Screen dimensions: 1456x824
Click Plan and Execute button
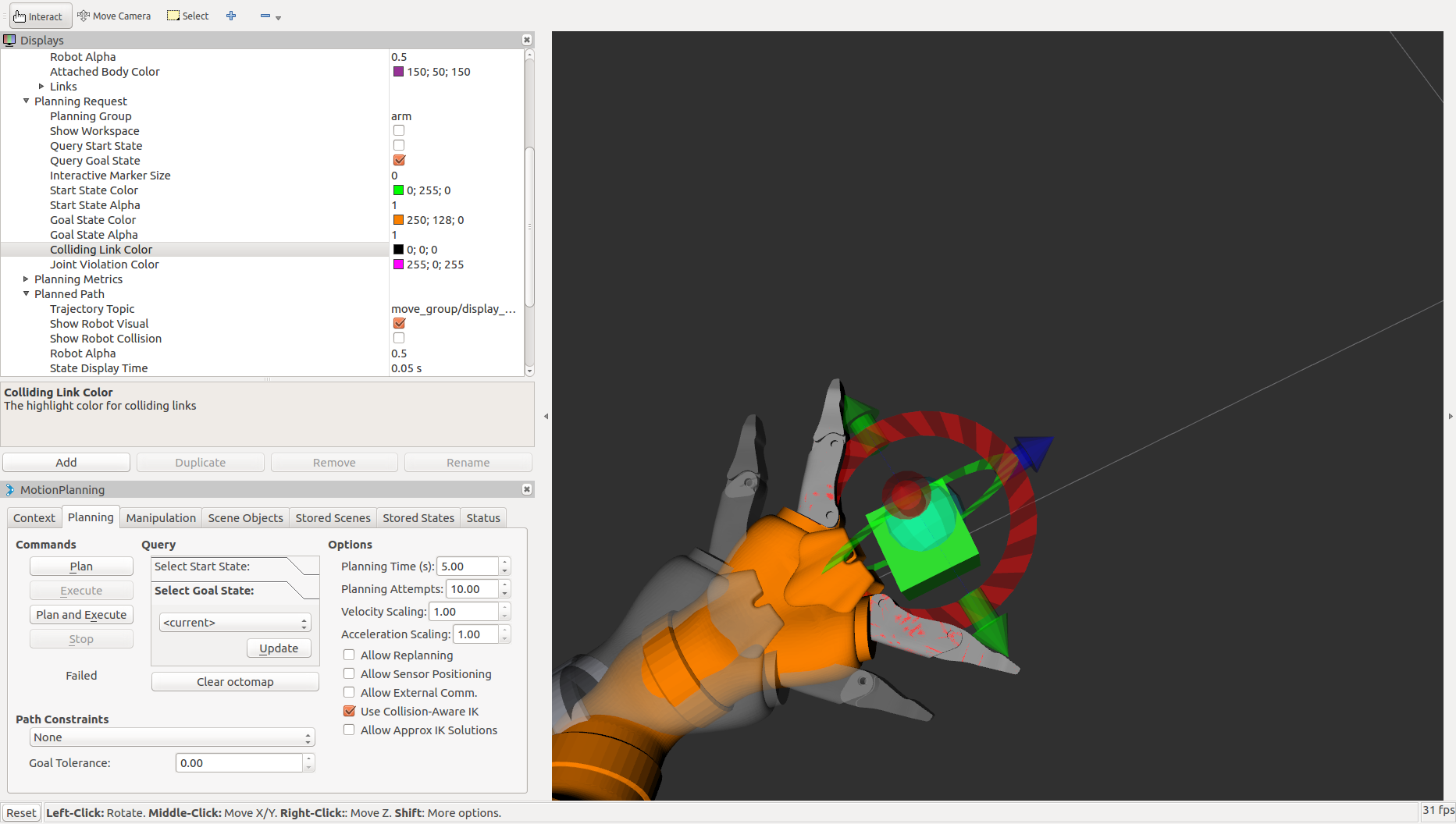click(81, 614)
